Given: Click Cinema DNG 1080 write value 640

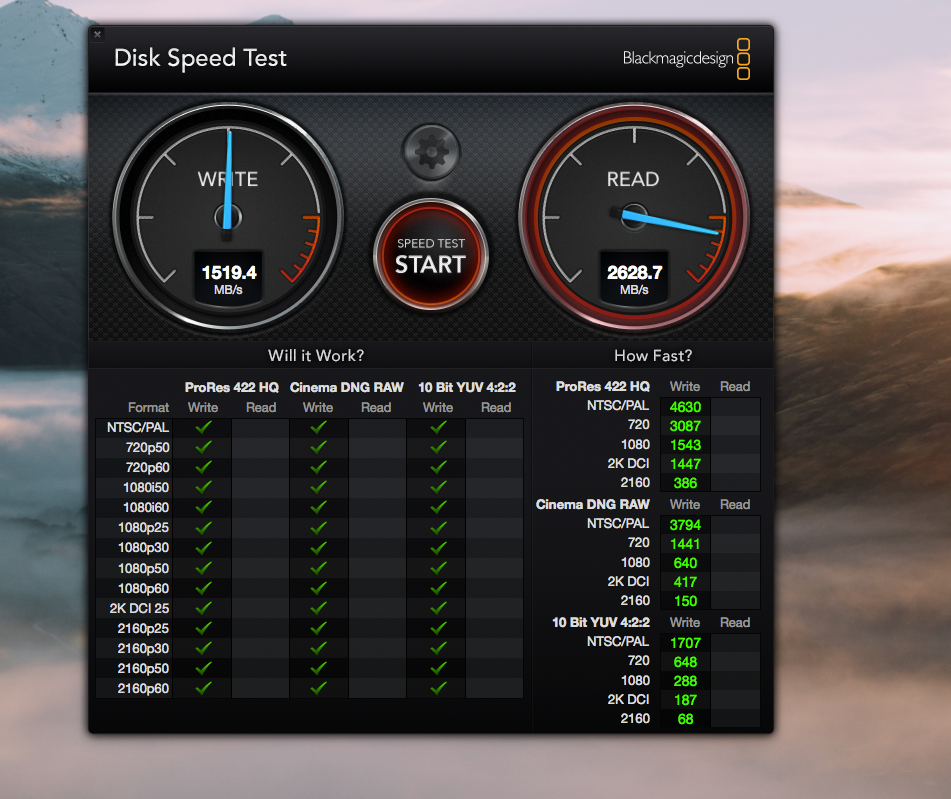Looking at the screenshot, I should pyautogui.click(x=685, y=564).
